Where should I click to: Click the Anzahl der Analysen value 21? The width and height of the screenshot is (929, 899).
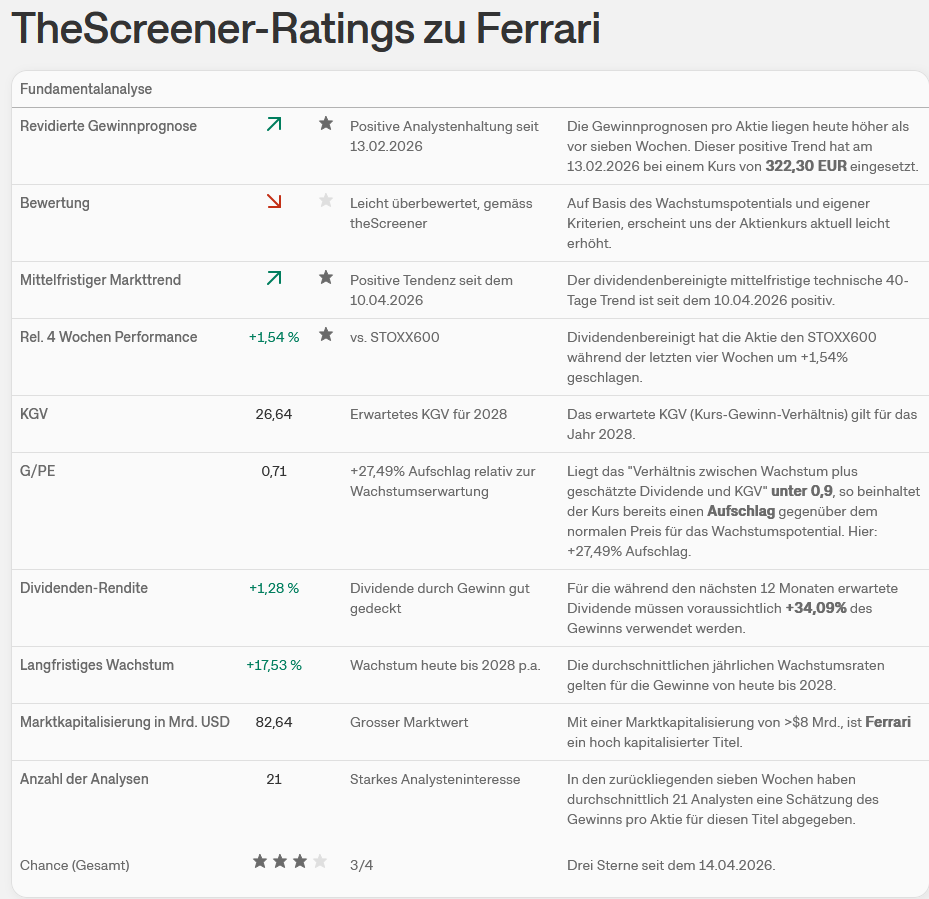pos(274,779)
